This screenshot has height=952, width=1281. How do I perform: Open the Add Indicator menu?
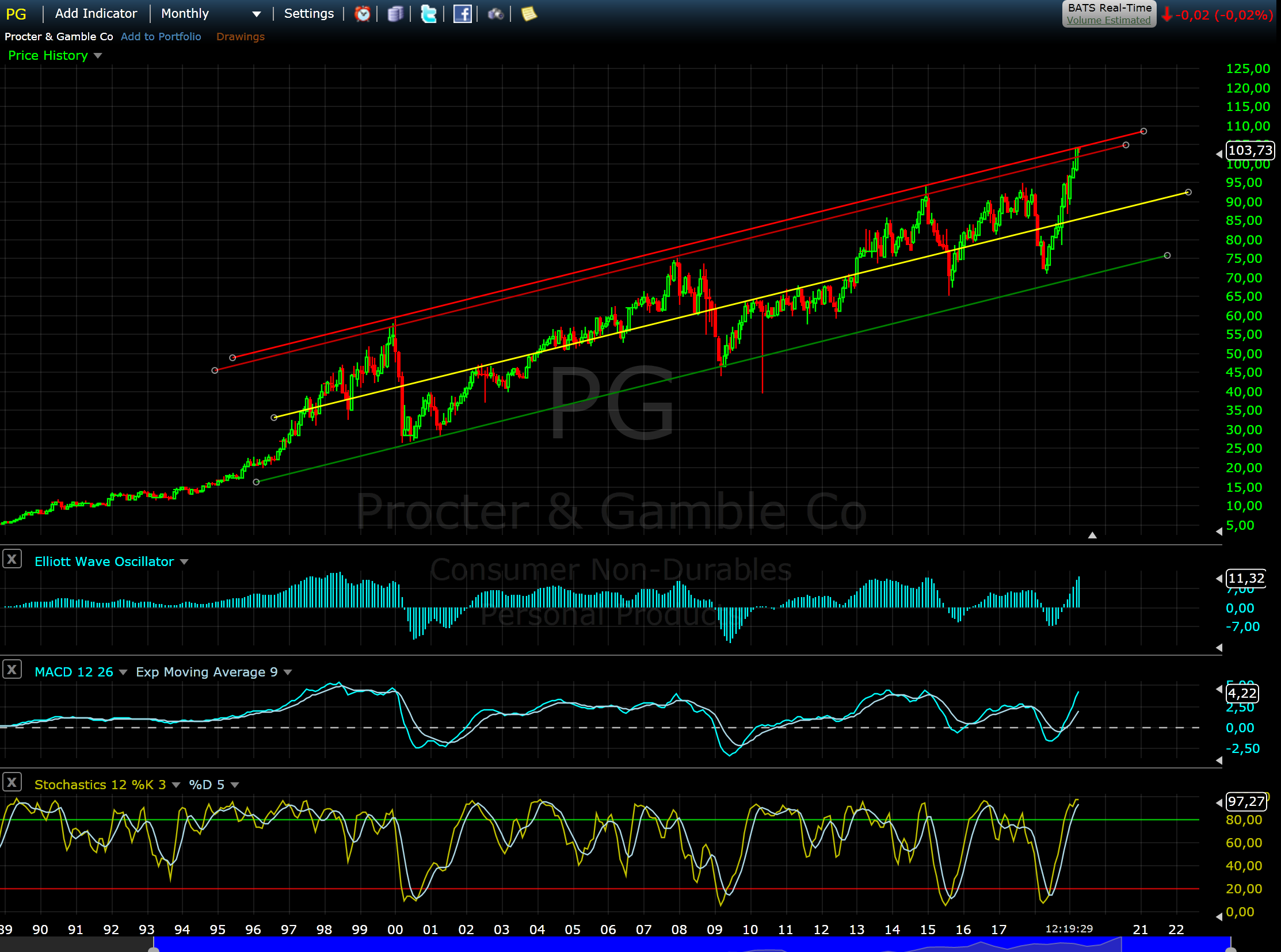tap(96, 14)
